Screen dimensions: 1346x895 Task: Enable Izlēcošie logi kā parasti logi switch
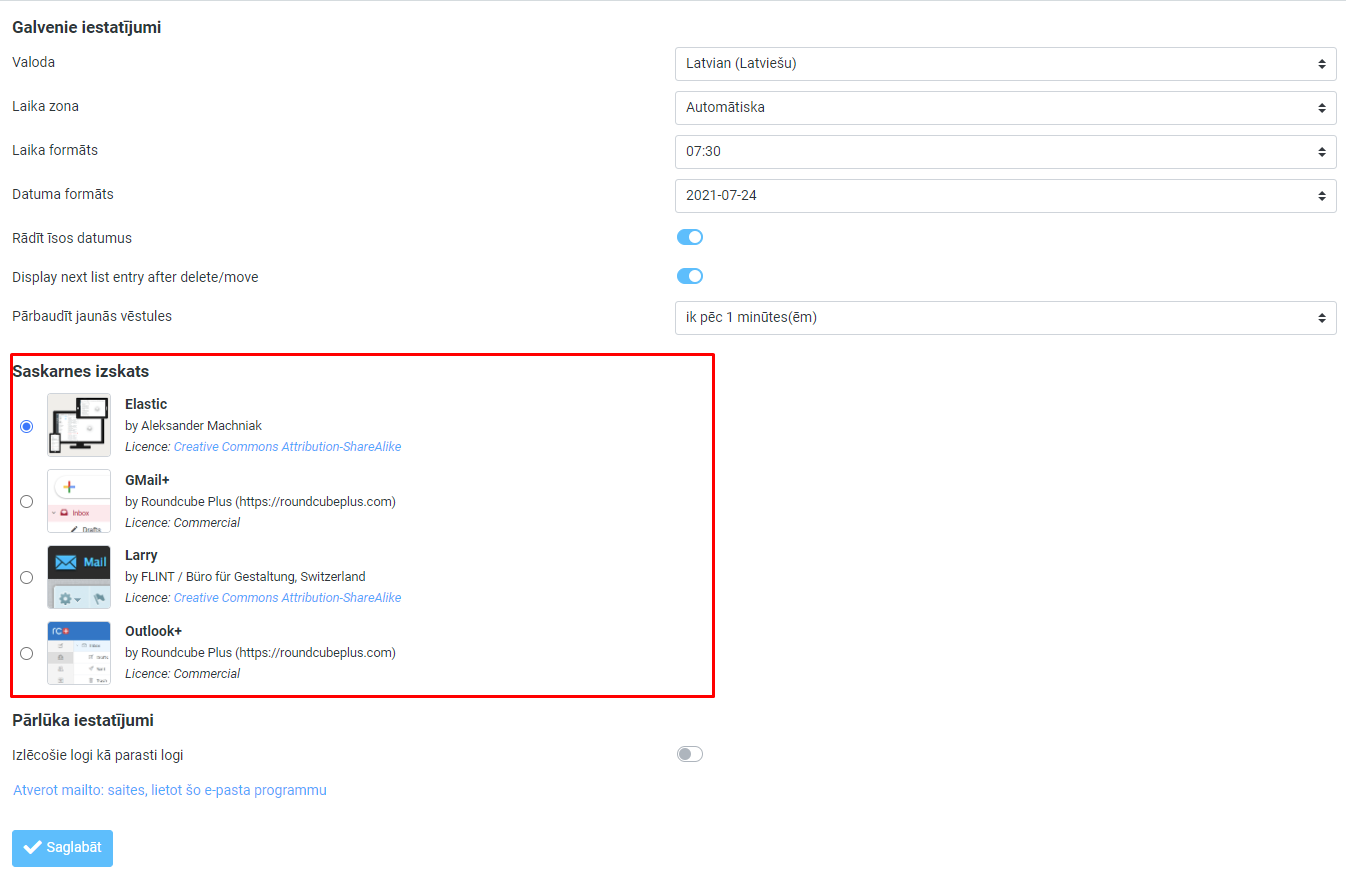click(690, 754)
